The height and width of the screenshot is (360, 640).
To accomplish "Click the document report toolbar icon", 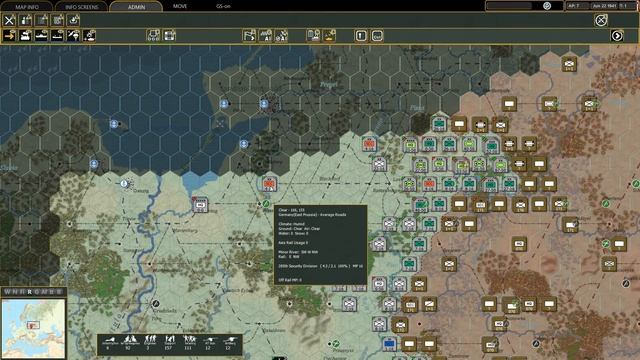I will (313, 36).
